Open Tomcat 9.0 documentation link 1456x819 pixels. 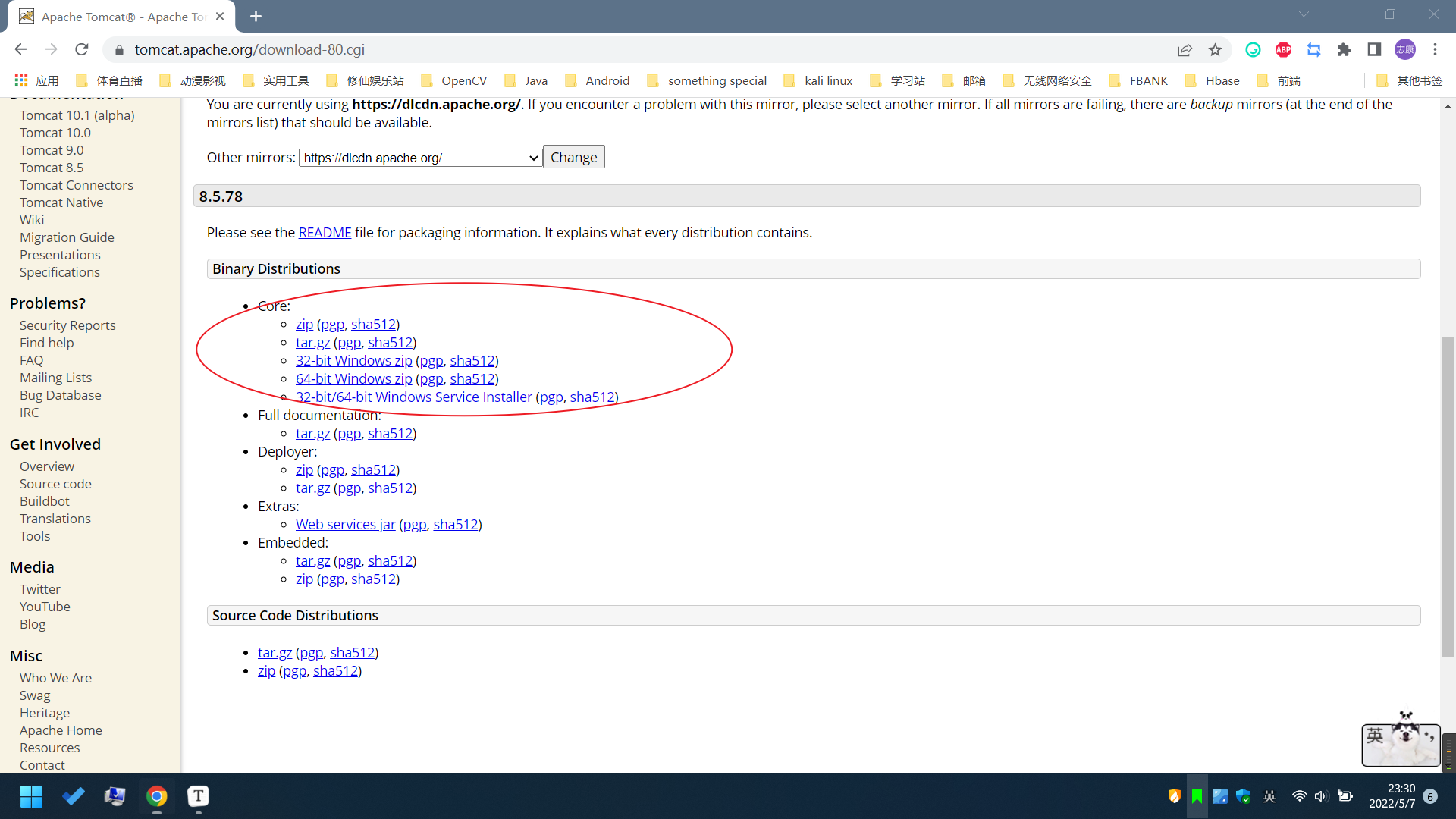(52, 150)
